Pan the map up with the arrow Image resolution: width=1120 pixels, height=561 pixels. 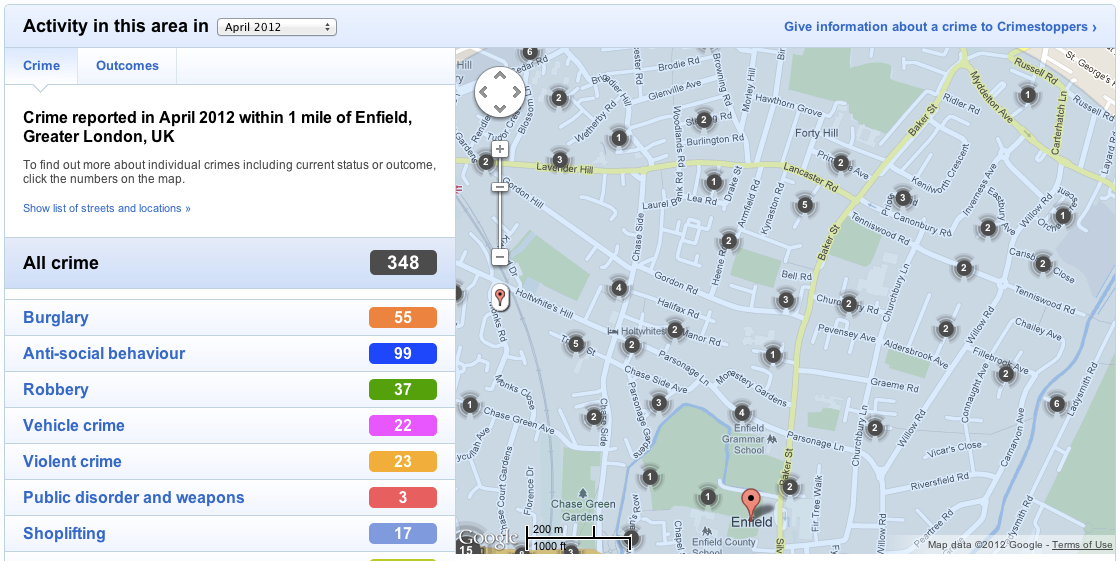[498, 76]
